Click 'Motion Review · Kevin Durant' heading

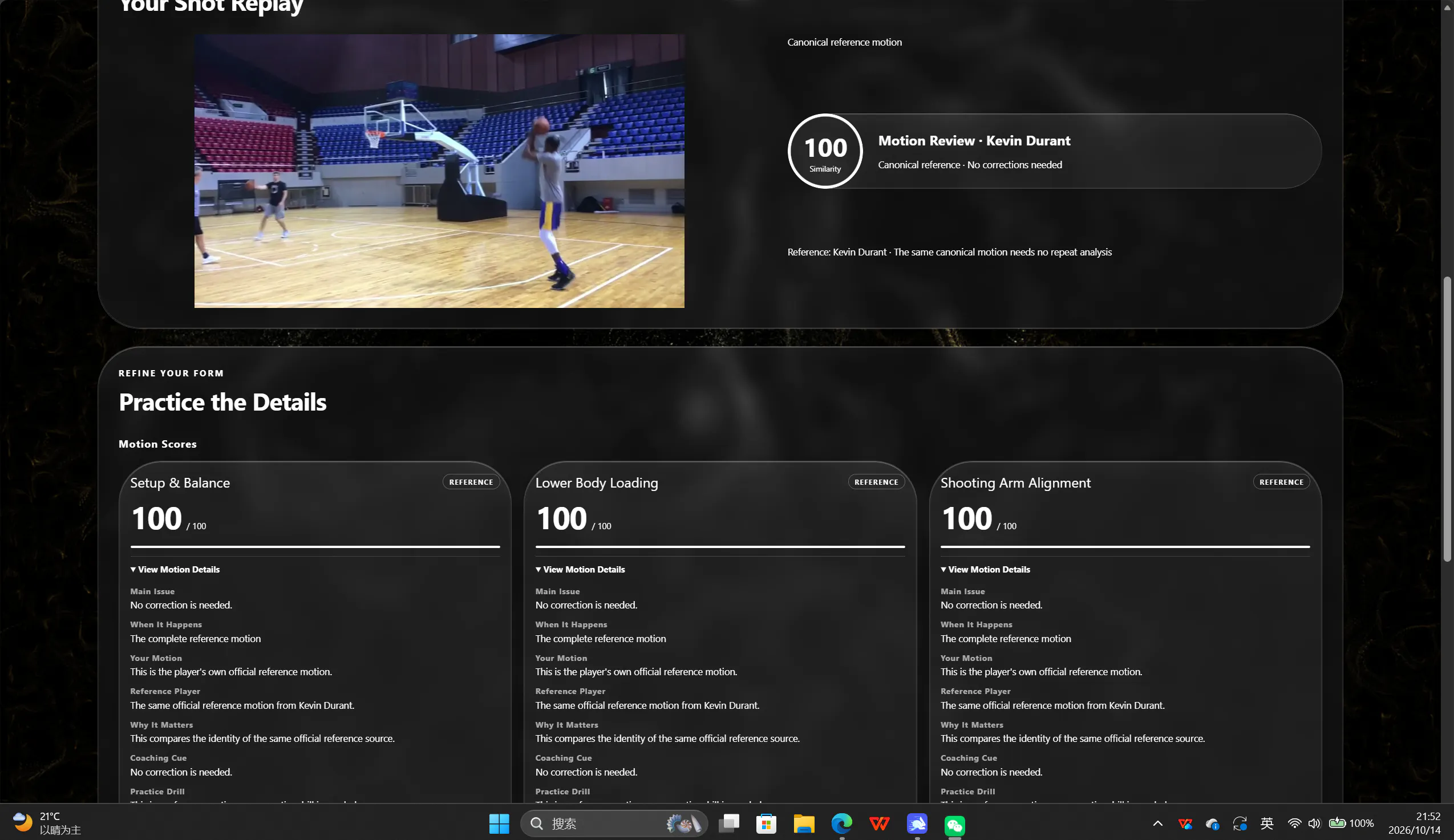pos(974,141)
